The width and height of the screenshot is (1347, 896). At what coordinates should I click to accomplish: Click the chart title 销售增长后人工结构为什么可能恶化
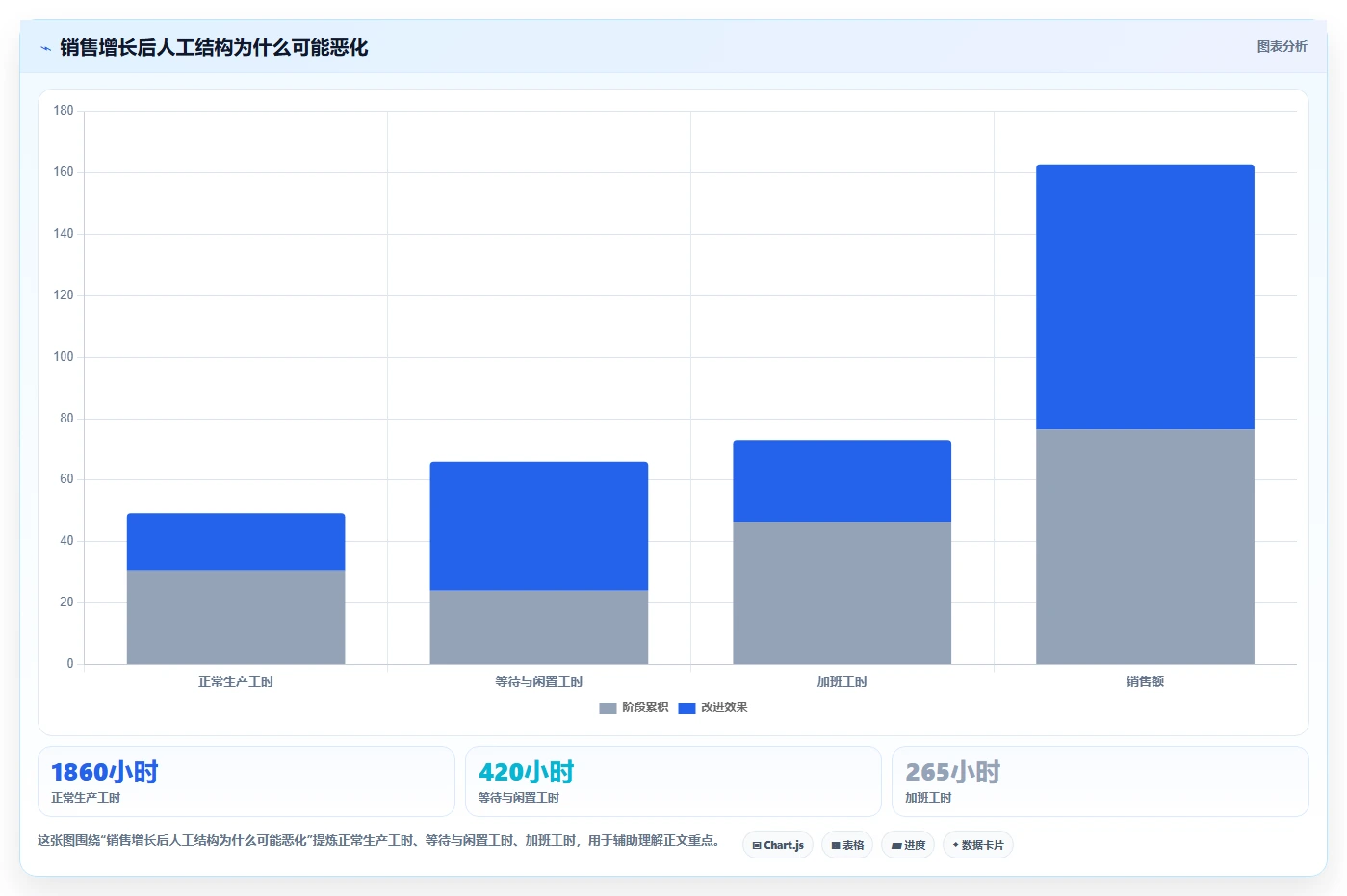click(214, 47)
